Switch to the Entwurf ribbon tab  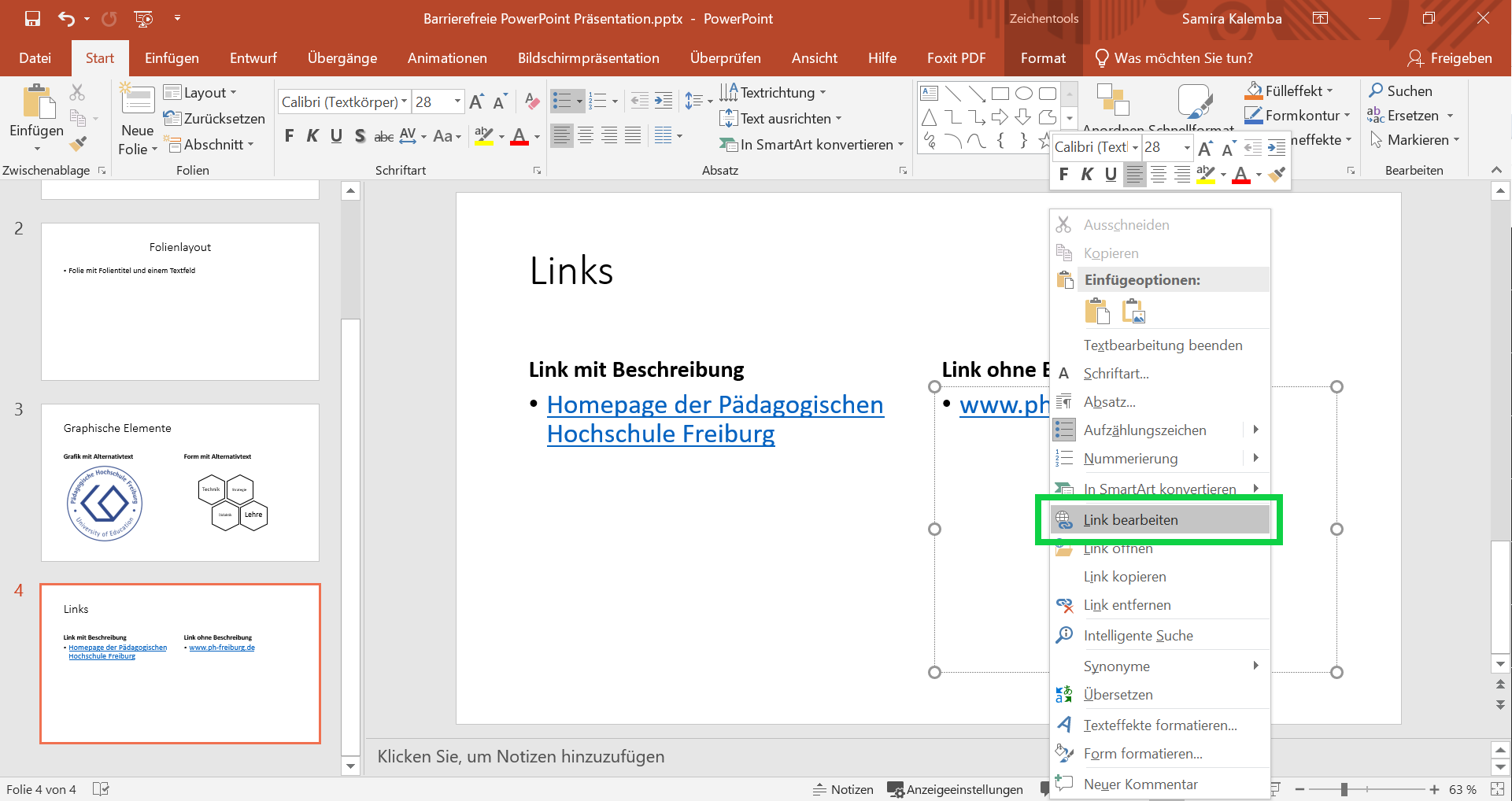[253, 57]
